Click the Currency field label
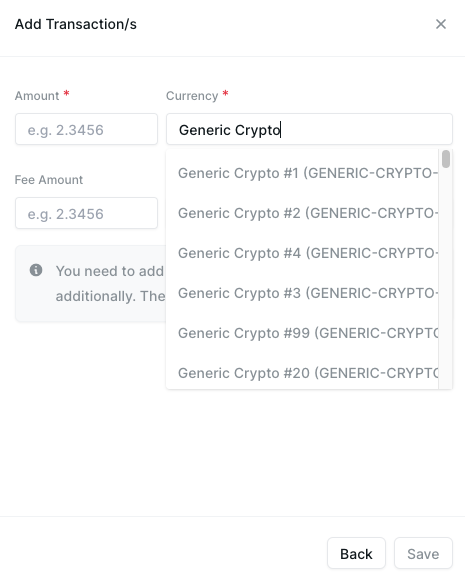The width and height of the screenshot is (465, 579). pos(192,96)
